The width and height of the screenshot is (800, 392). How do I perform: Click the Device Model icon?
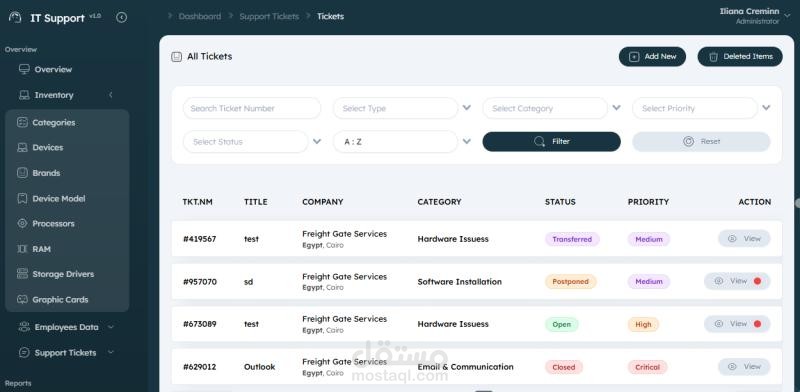click(22, 198)
